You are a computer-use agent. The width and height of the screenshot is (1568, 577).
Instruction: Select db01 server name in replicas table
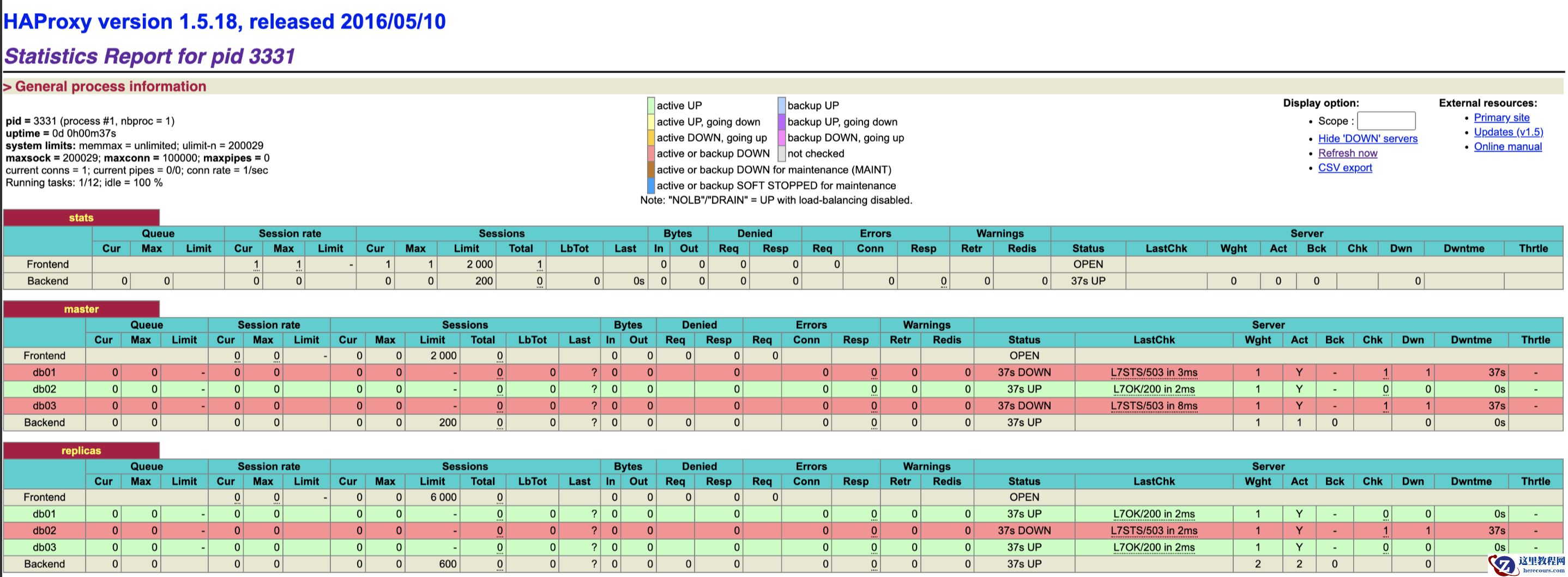45,514
